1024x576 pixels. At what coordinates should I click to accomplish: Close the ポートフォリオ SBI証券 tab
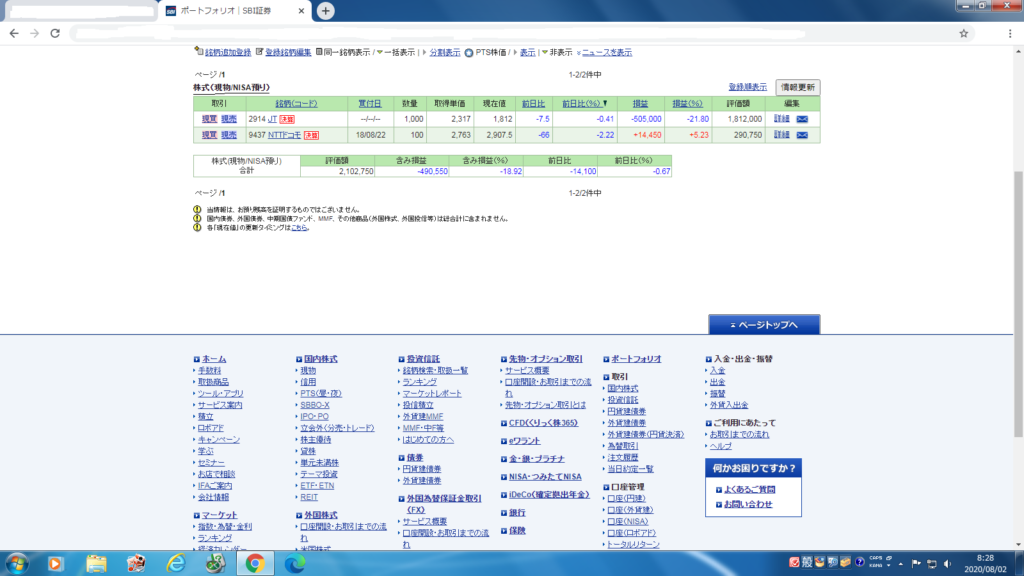[301, 10]
